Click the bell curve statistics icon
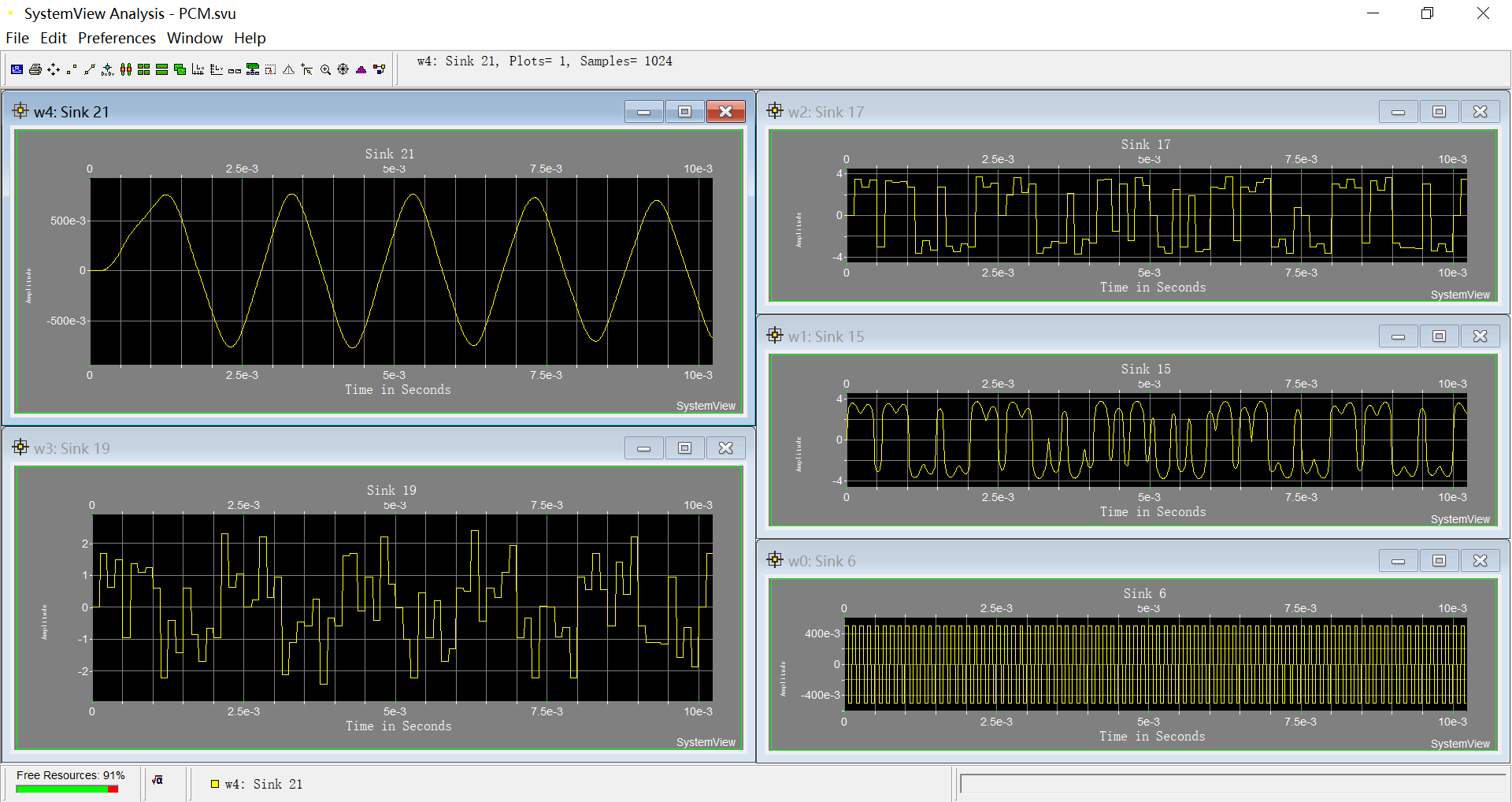 coord(288,69)
